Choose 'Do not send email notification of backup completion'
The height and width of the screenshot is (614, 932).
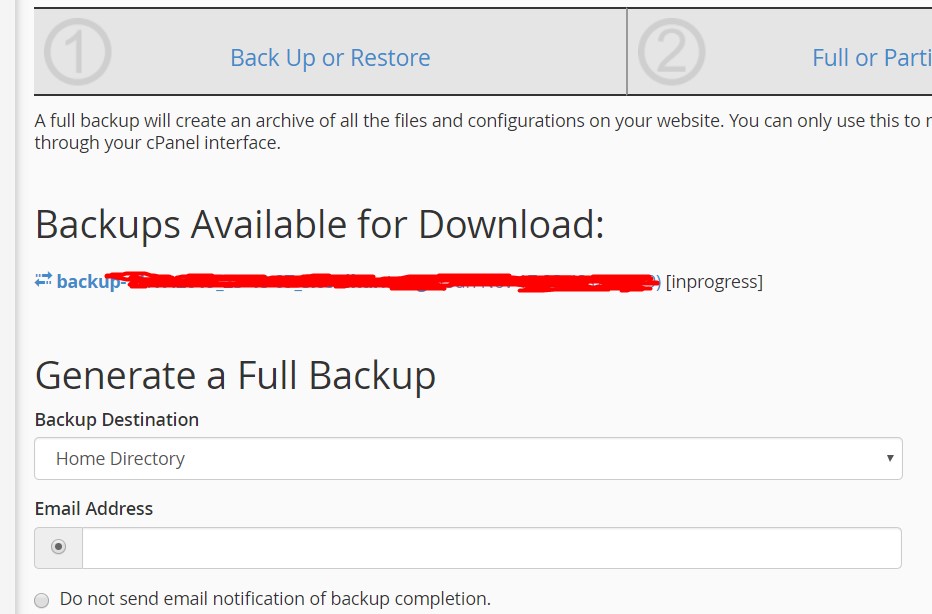41,599
